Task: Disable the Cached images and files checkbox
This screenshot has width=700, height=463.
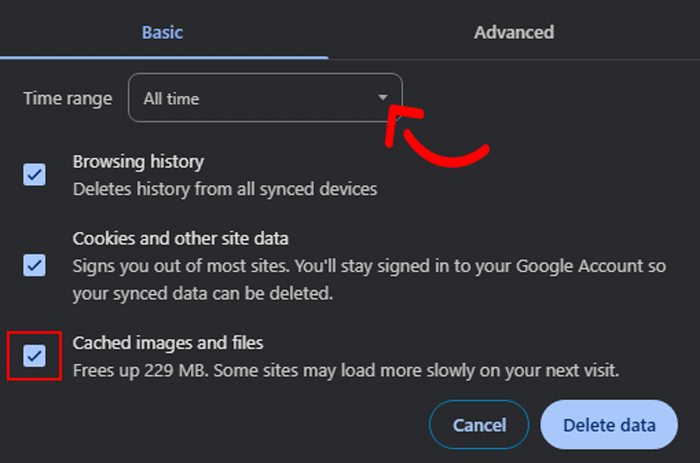Action: [34, 356]
